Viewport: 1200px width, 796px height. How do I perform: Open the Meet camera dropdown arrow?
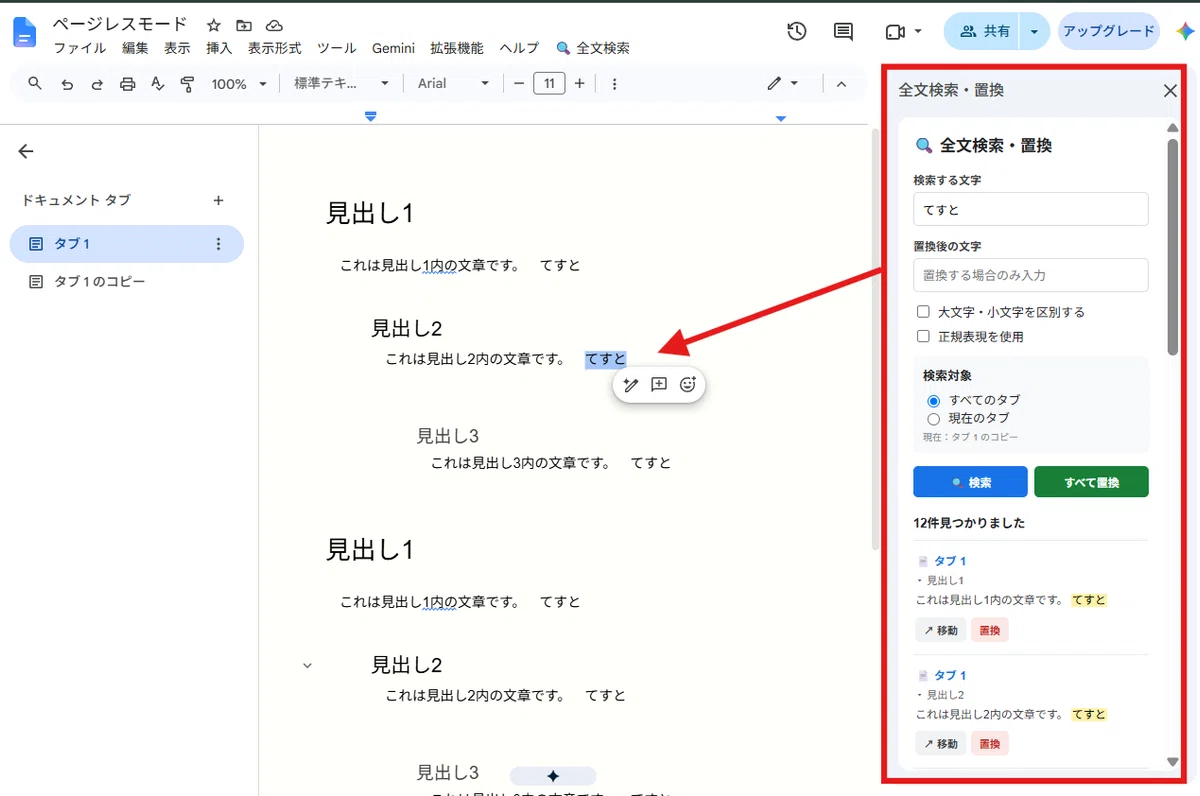point(918,32)
